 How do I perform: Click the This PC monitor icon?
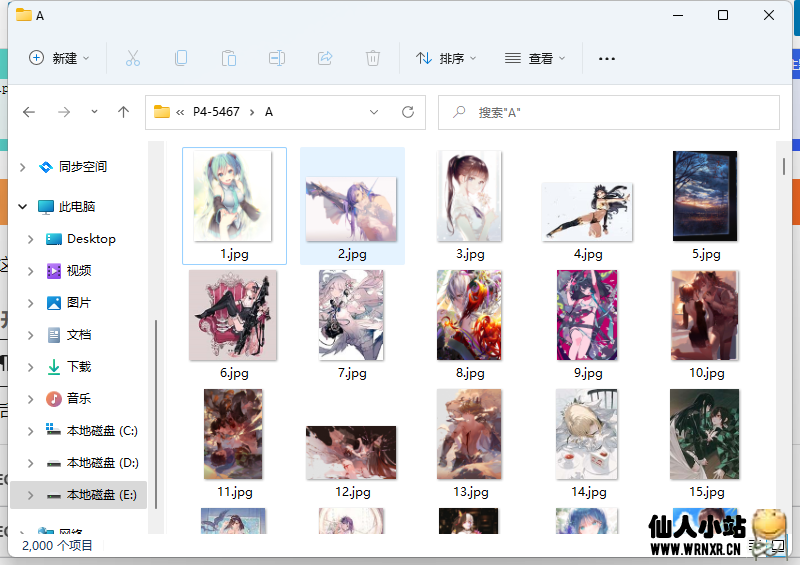46,207
